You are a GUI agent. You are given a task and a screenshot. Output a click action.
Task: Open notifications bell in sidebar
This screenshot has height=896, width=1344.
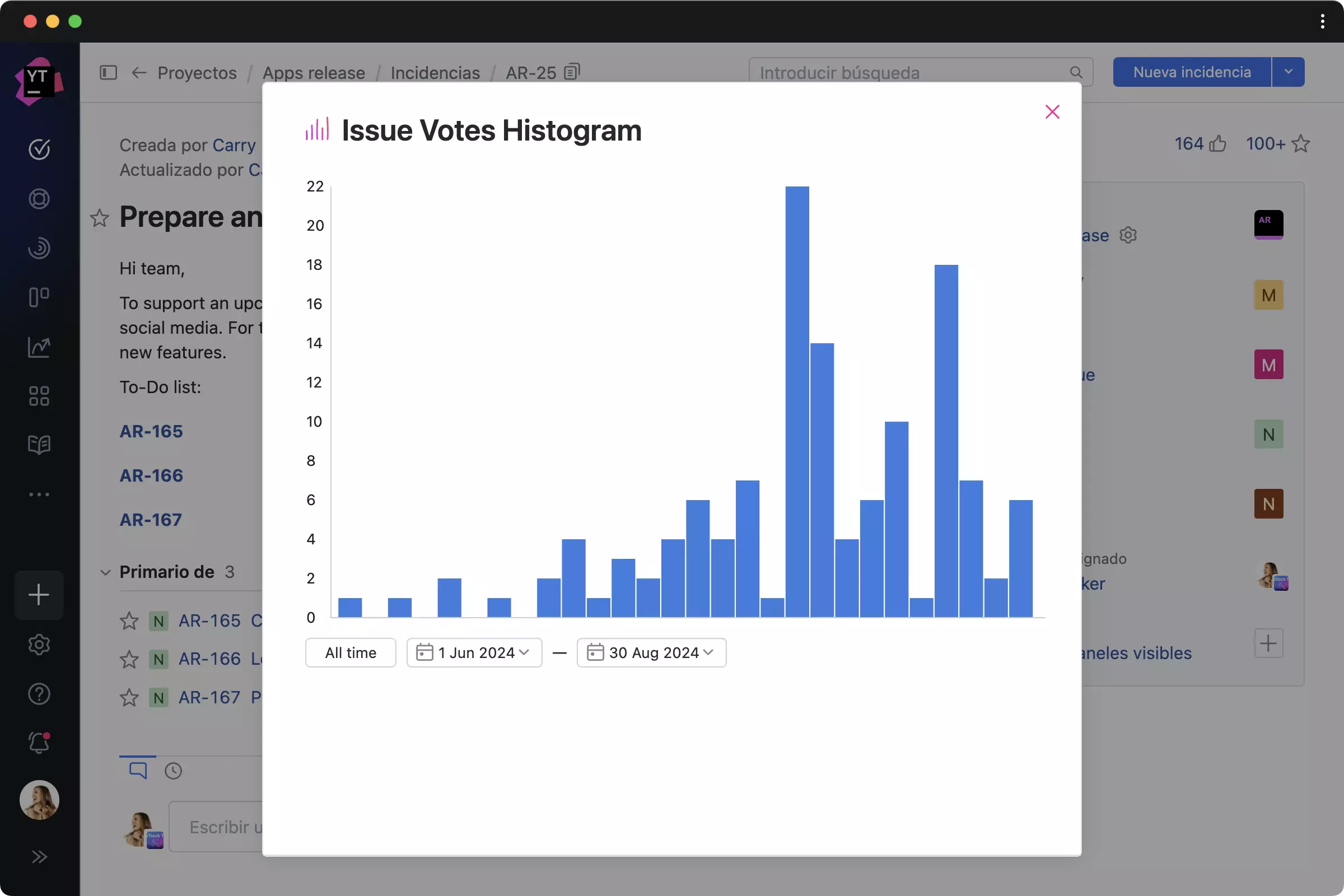click(x=39, y=743)
